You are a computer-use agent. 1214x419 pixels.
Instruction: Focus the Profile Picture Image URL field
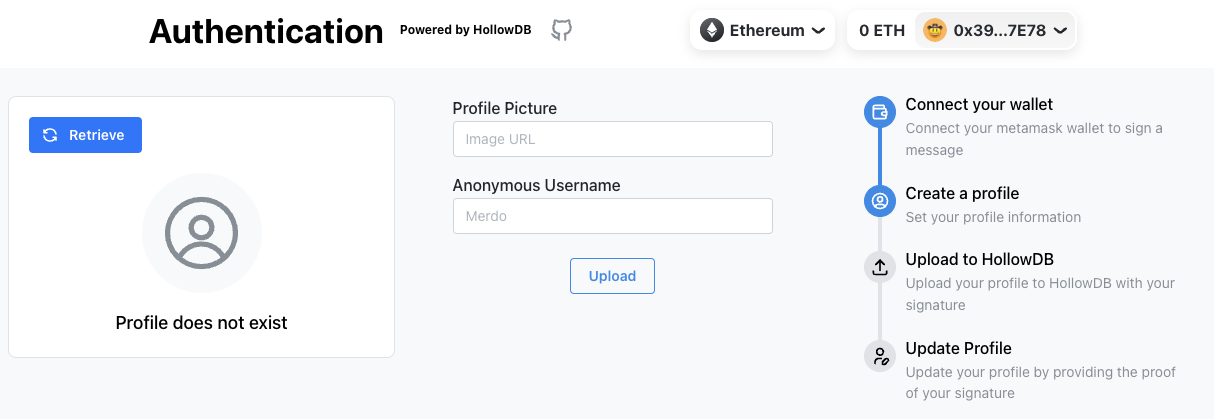coord(612,139)
